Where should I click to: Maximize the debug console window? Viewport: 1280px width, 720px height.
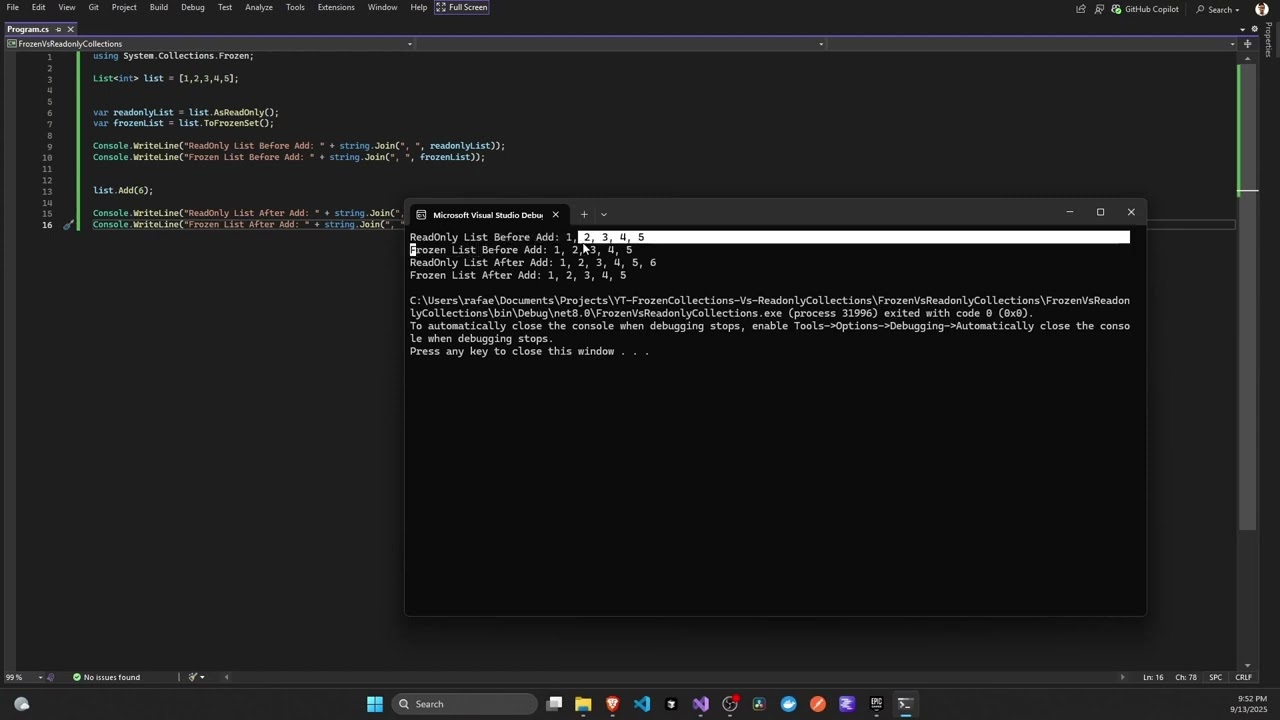coord(1100,212)
